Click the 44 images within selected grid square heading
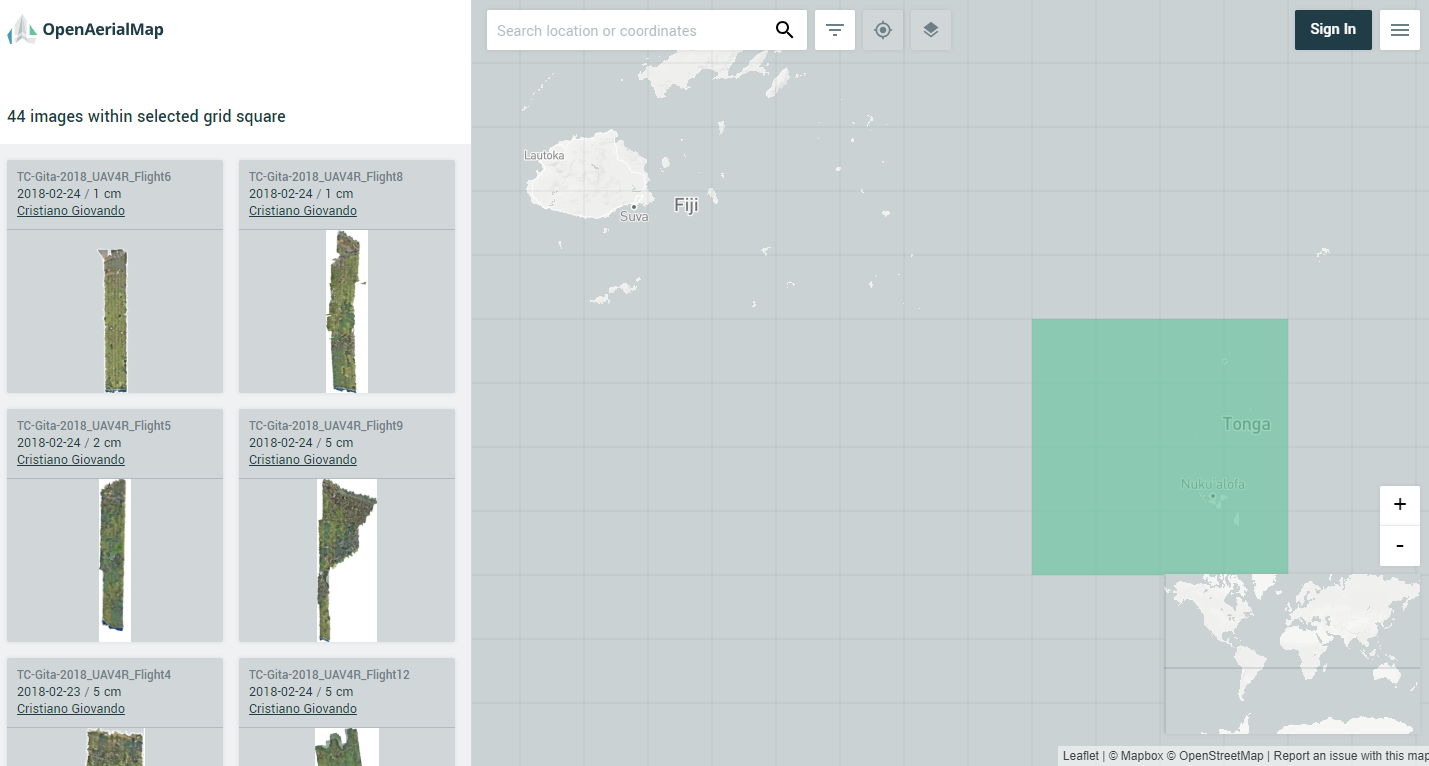 (146, 117)
